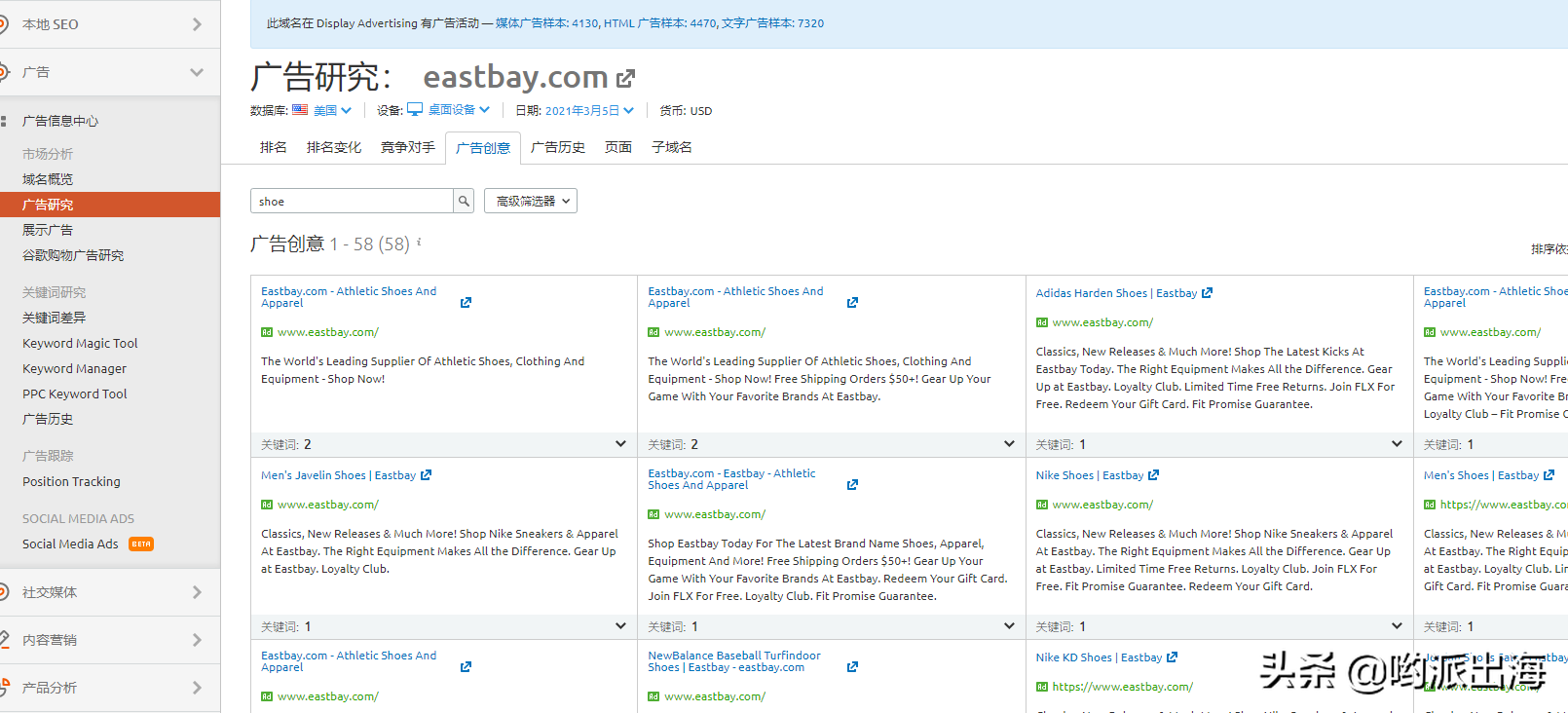This screenshot has width=1568, height=713.
Task: Click in the shoe search input field
Action: (x=352, y=201)
